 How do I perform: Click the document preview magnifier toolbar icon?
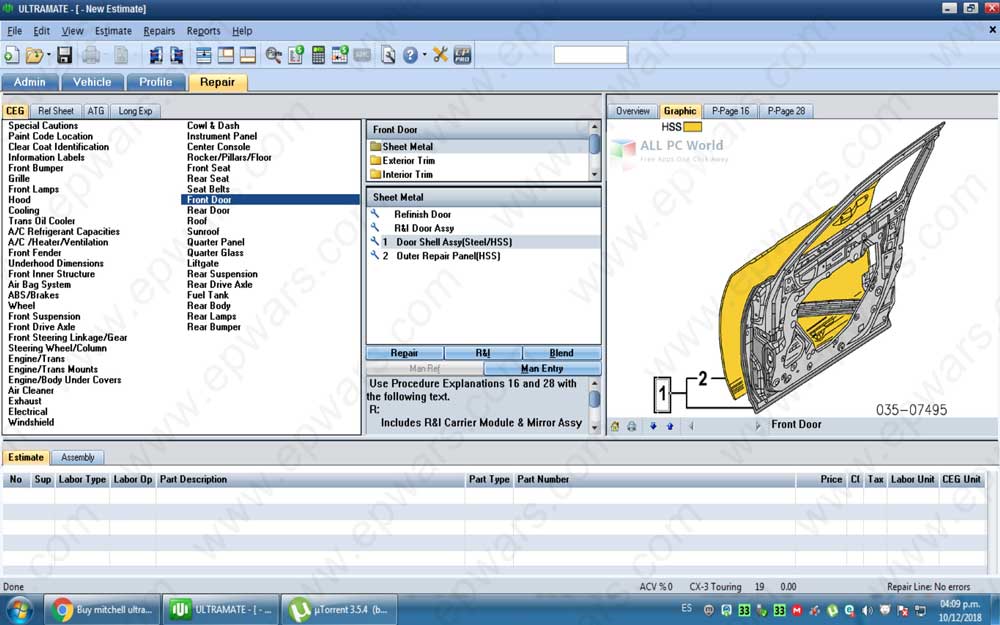388,55
